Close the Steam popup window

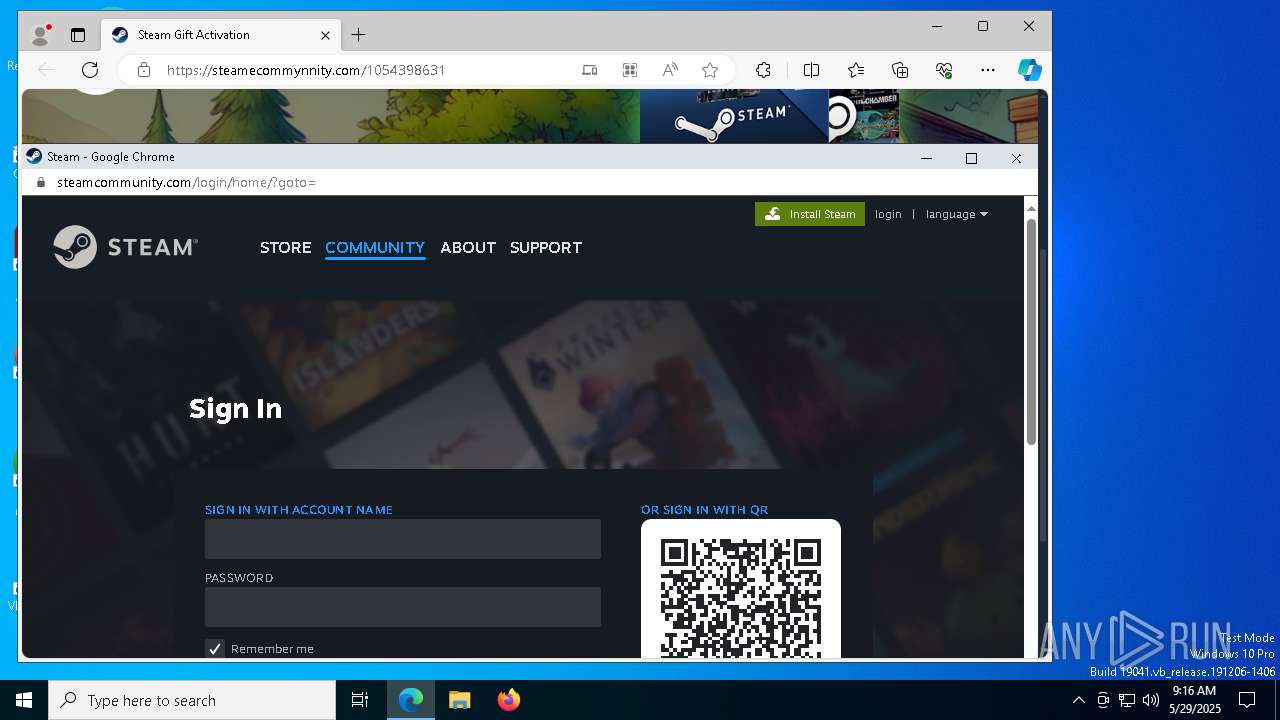[1016, 158]
